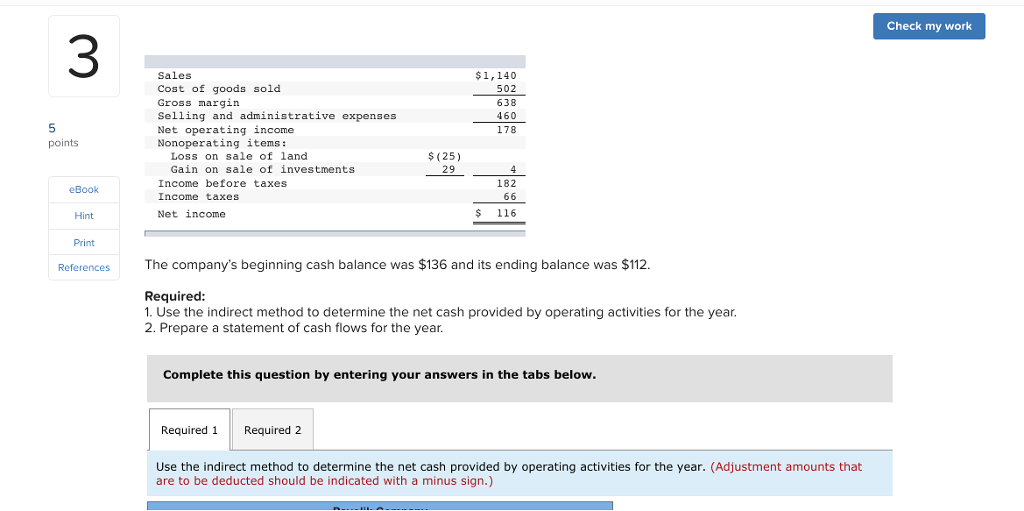Click the Sales row label
The image size is (1024, 511).
point(174,76)
